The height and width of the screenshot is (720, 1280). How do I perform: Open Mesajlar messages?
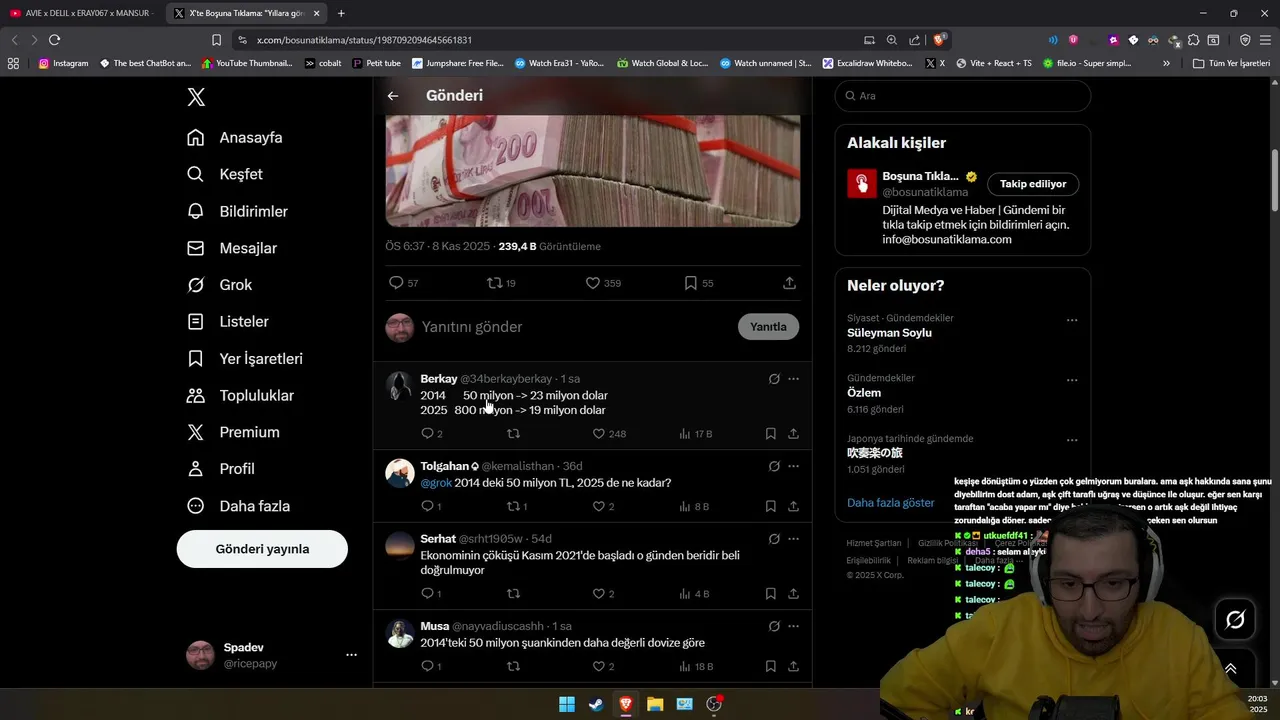coord(232,248)
